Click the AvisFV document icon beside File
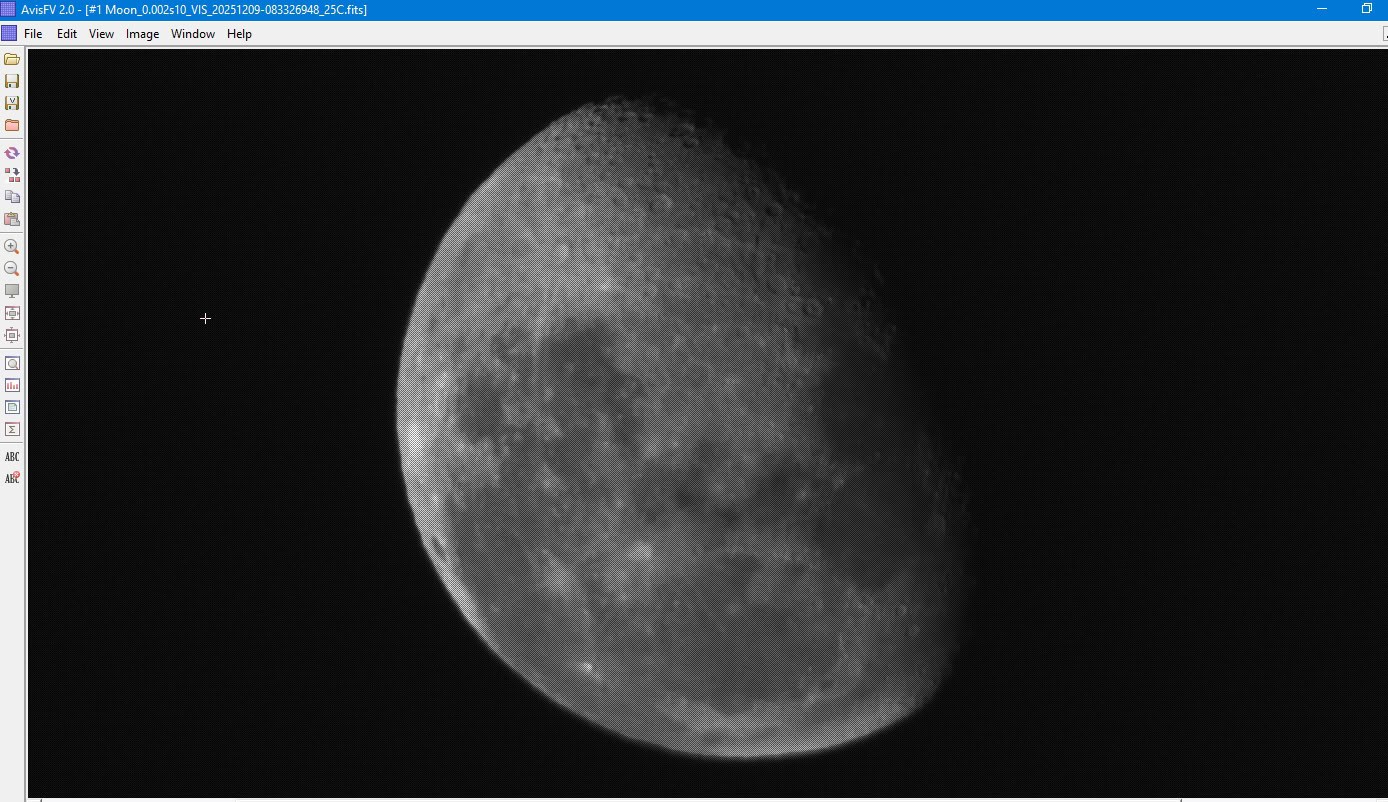 point(9,33)
